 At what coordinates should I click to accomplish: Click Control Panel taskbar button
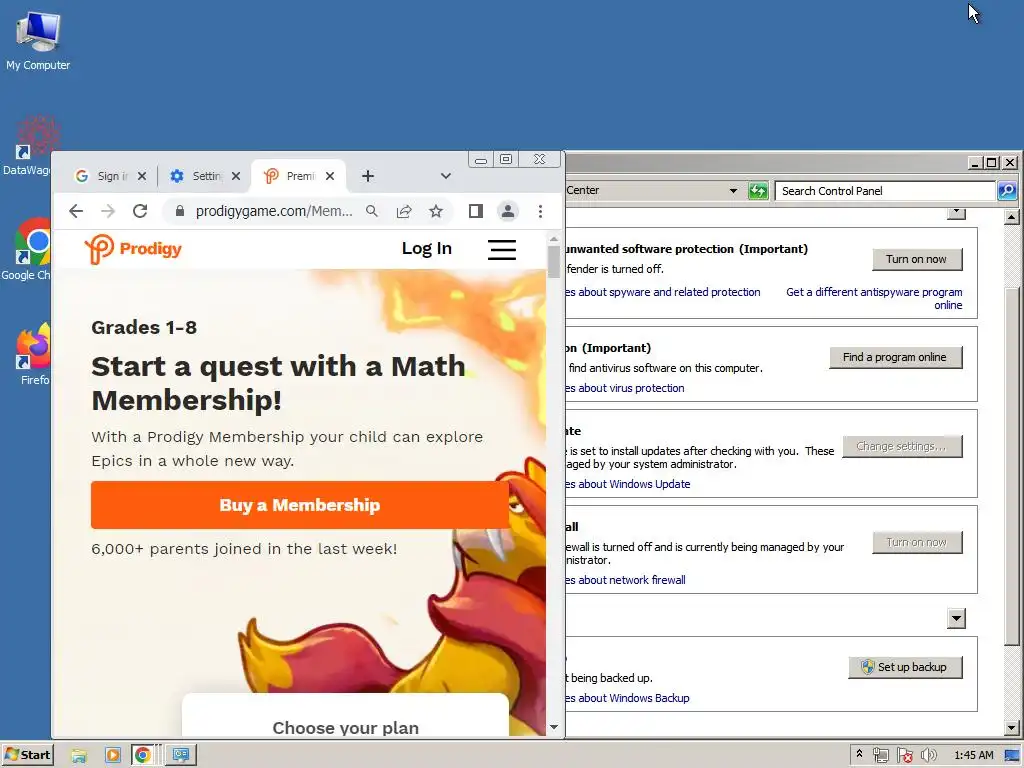click(x=181, y=756)
